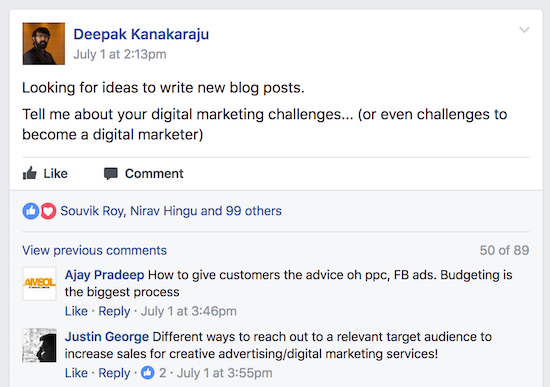Viewport: 550px width, 387px height.
Task: Open the July 1 at 3:46pm comment timestamp
Action: click(x=189, y=311)
